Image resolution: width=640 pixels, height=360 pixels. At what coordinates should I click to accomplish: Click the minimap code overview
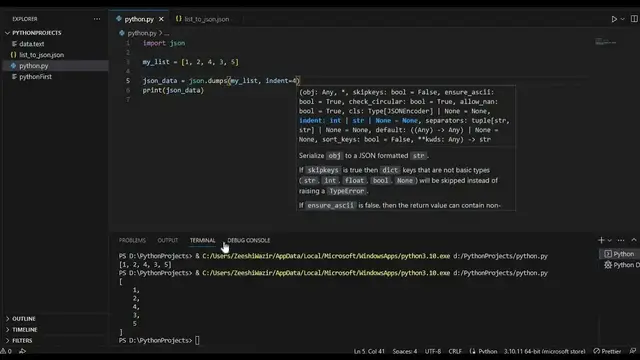(606, 42)
